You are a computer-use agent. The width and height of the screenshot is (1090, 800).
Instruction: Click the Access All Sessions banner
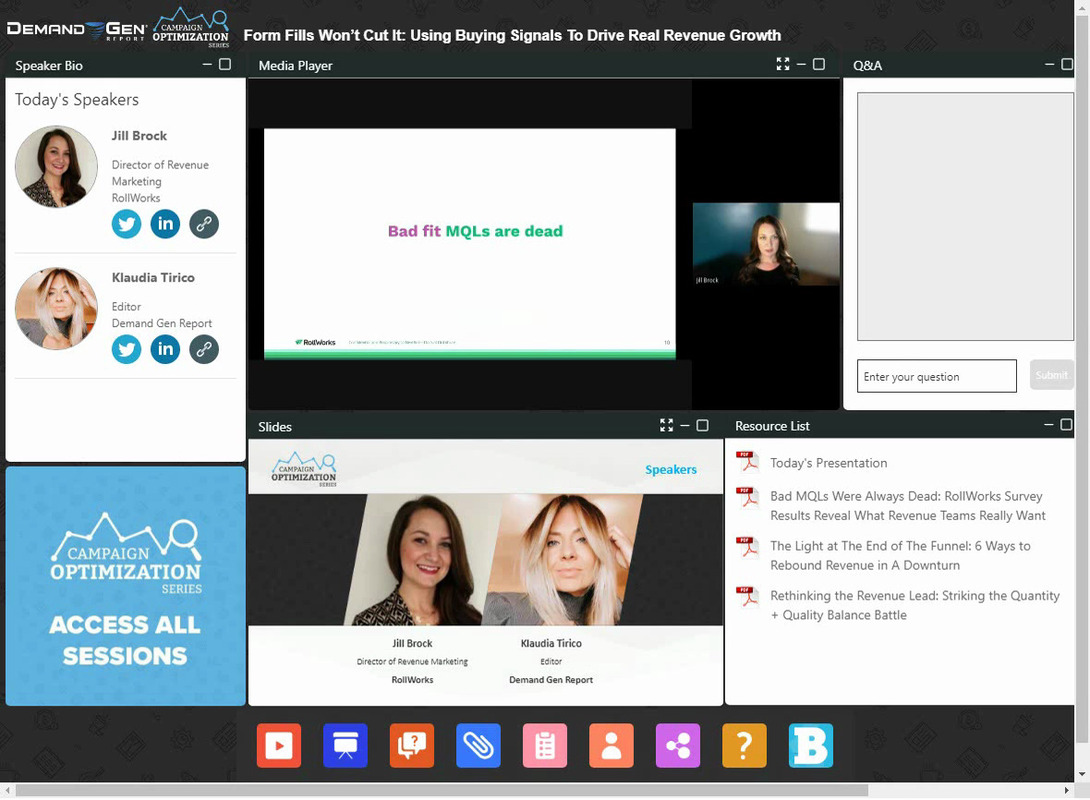[x=125, y=586]
